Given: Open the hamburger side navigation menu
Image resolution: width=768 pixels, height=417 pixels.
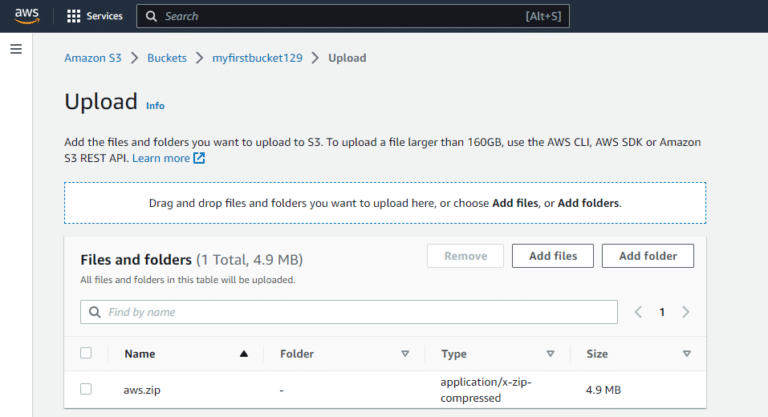Looking at the screenshot, I should click(16, 49).
